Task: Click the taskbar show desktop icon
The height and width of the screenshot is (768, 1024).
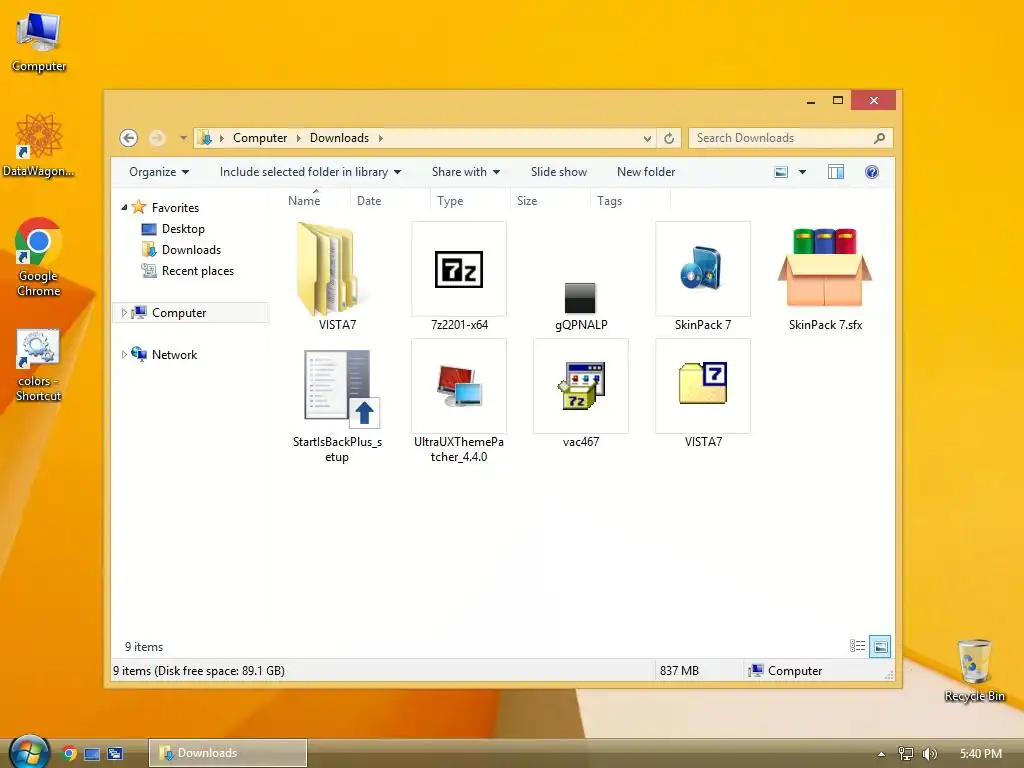Action: pyautogui.click(x=92, y=754)
